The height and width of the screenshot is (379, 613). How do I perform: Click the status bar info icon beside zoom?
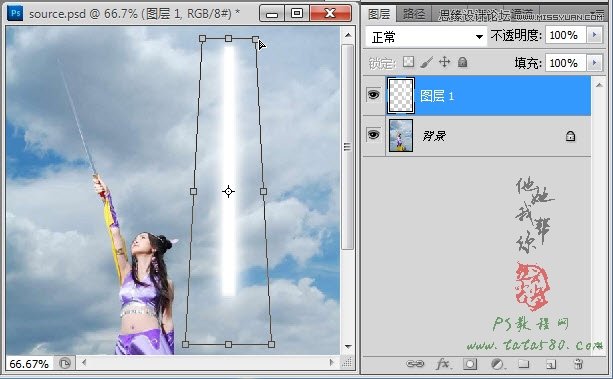click(65, 363)
